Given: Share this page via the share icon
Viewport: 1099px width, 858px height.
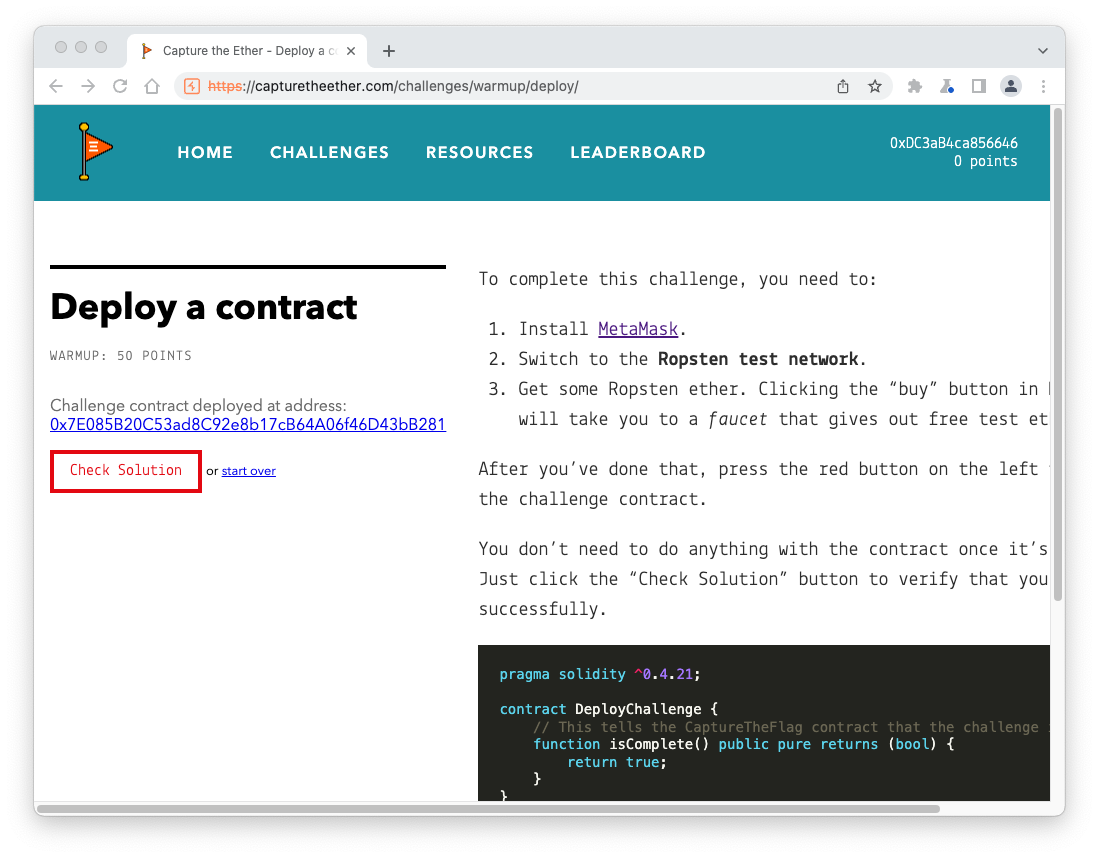Looking at the screenshot, I should click(x=843, y=86).
